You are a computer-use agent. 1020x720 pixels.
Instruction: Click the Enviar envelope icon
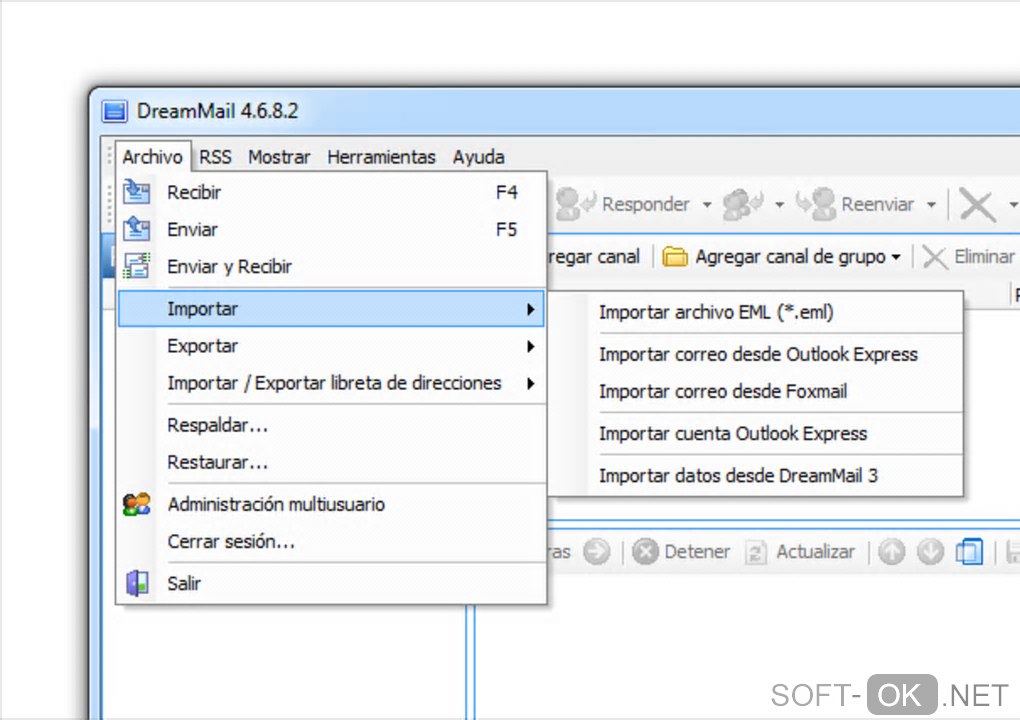pos(137,229)
